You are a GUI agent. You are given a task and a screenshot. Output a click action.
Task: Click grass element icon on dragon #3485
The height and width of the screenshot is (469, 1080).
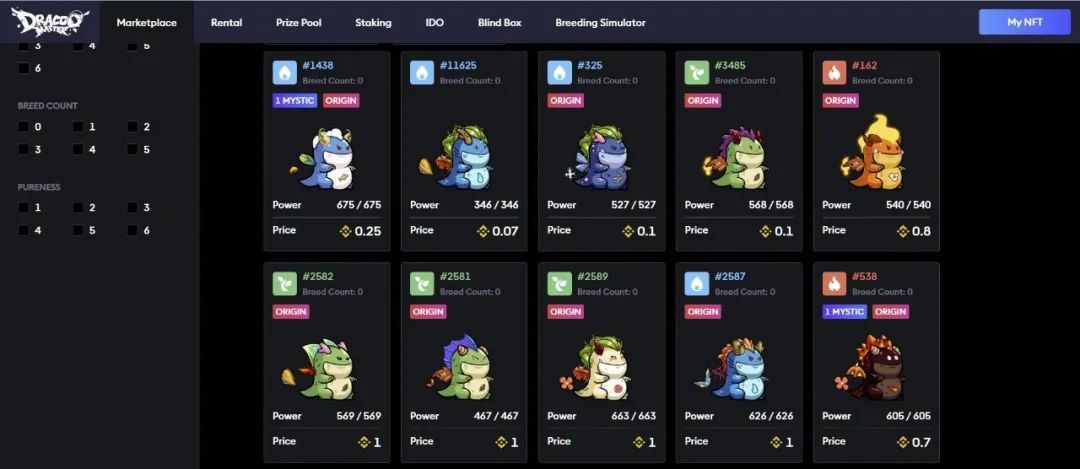[x=697, y=72]
